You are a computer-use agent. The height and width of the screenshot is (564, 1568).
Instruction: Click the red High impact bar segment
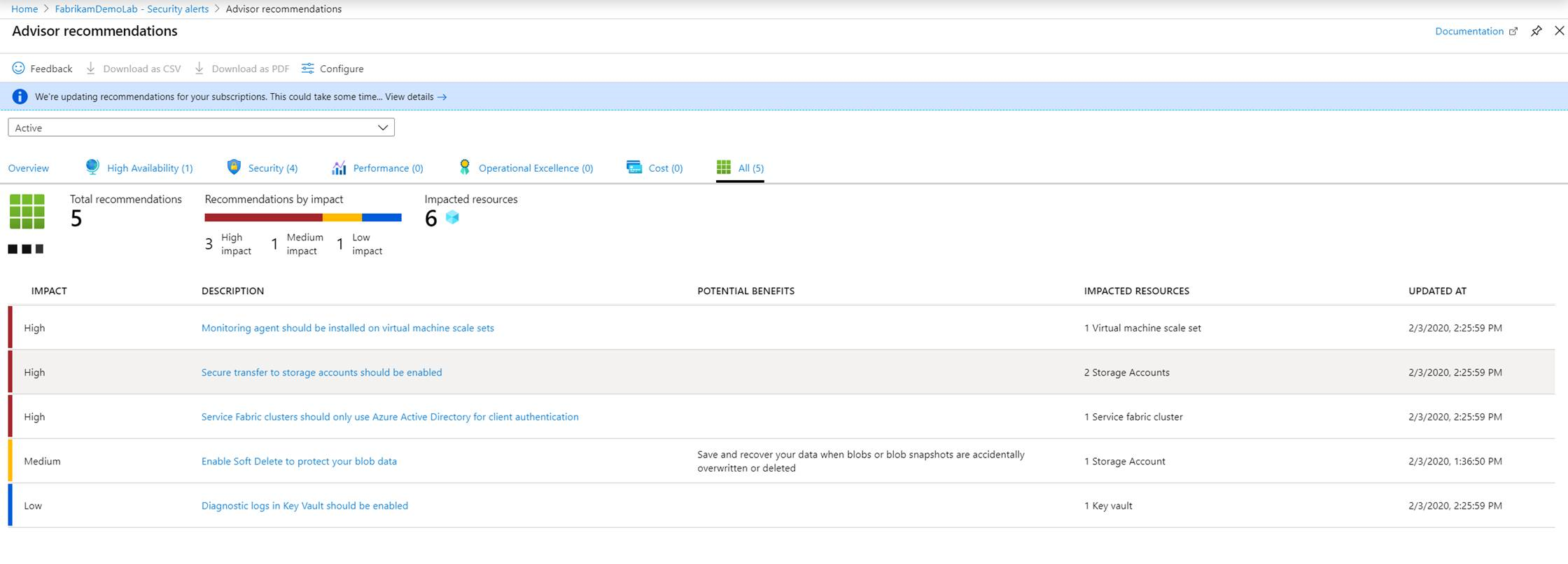click(x=263, y=217)
